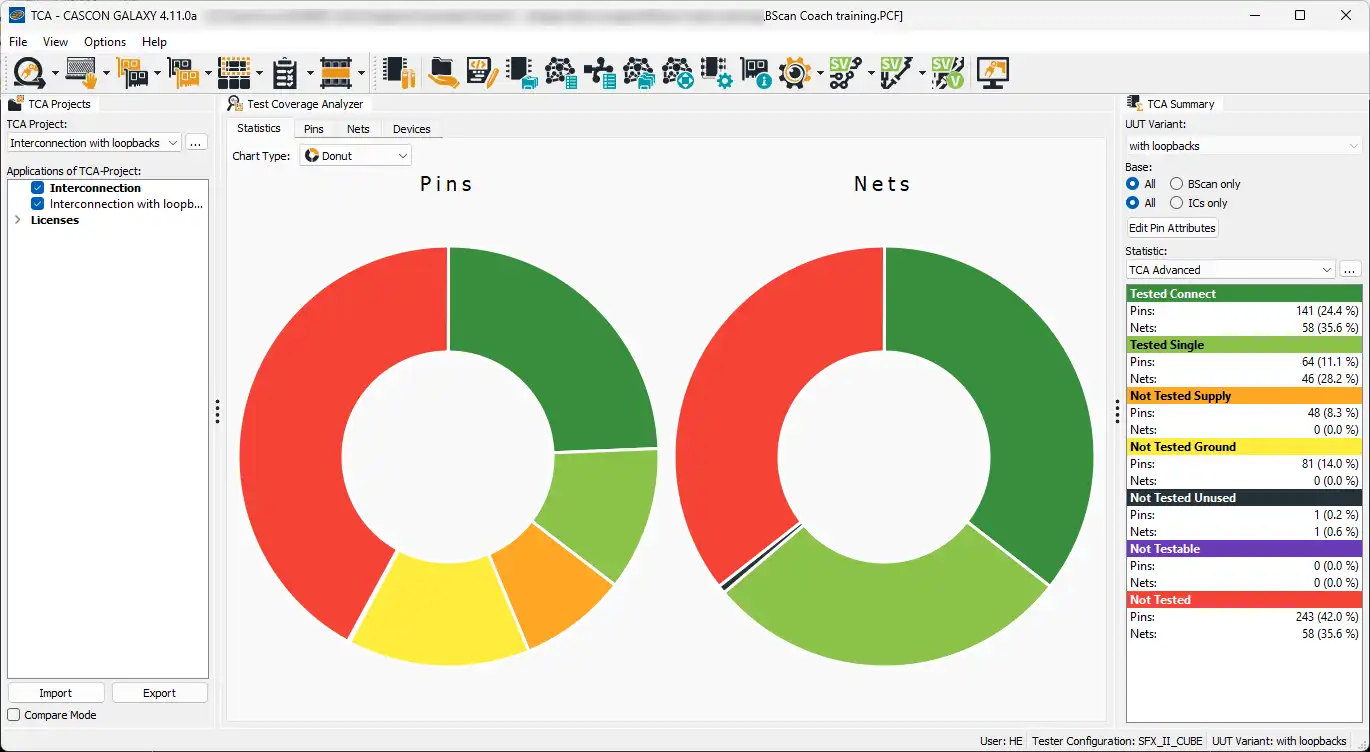
Task: Click the SV probe tool icon
Action: point(896,72)
